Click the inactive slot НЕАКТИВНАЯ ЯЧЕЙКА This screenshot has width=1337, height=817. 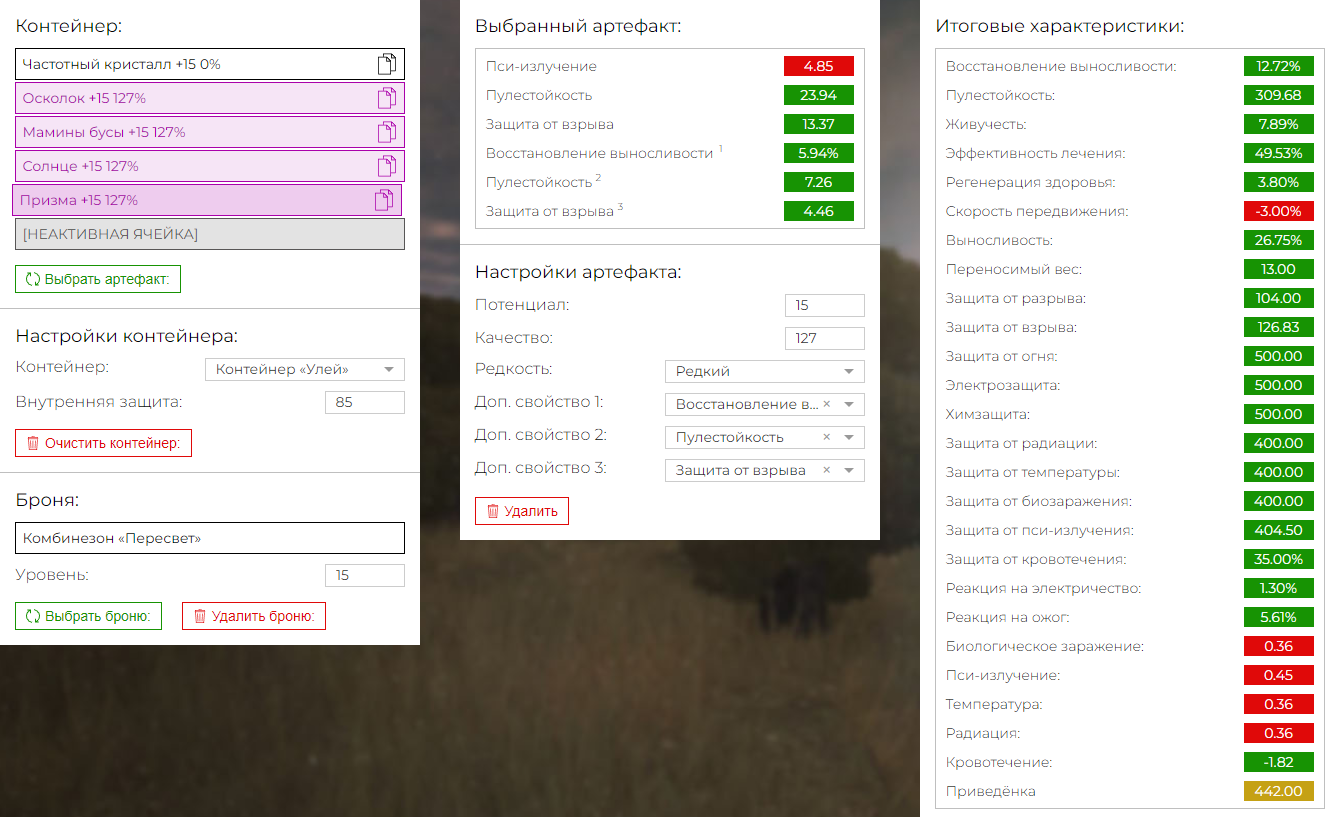[x=210, y=234]
